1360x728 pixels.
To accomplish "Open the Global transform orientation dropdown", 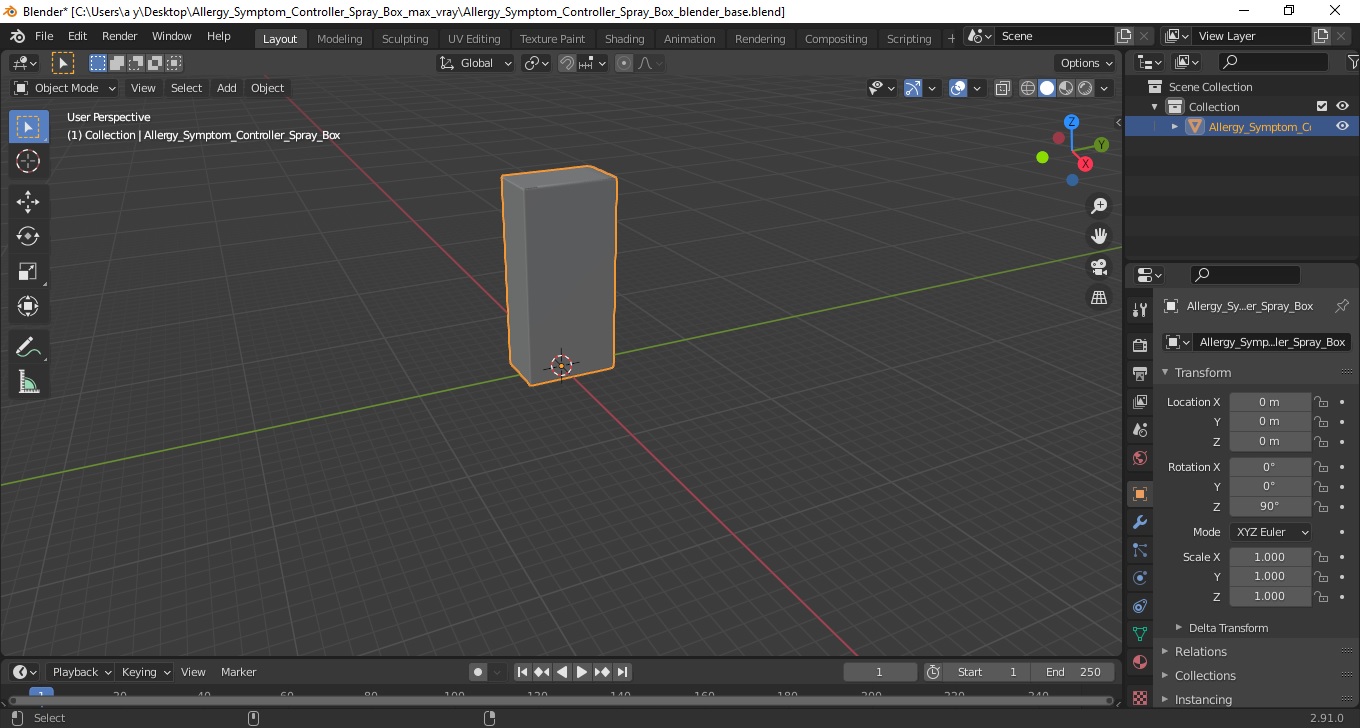I will click(x=476, y=63).
